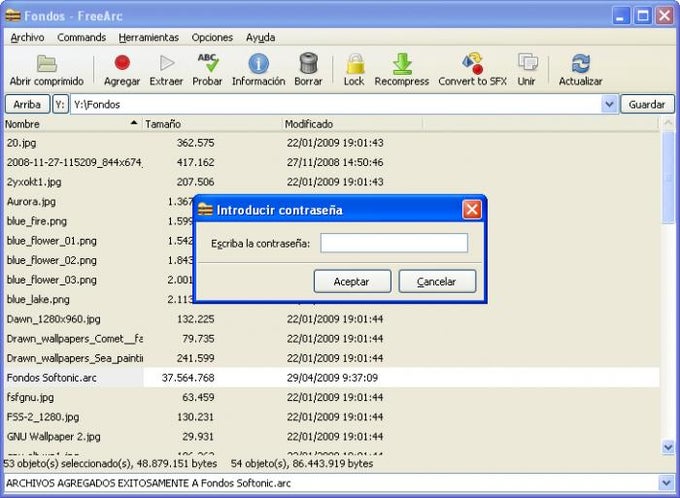Select file FSS-2_1280.jpg

click(43, 417)
